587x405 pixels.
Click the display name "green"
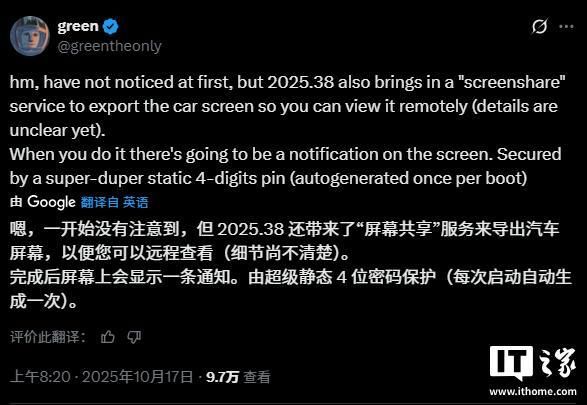78,26
